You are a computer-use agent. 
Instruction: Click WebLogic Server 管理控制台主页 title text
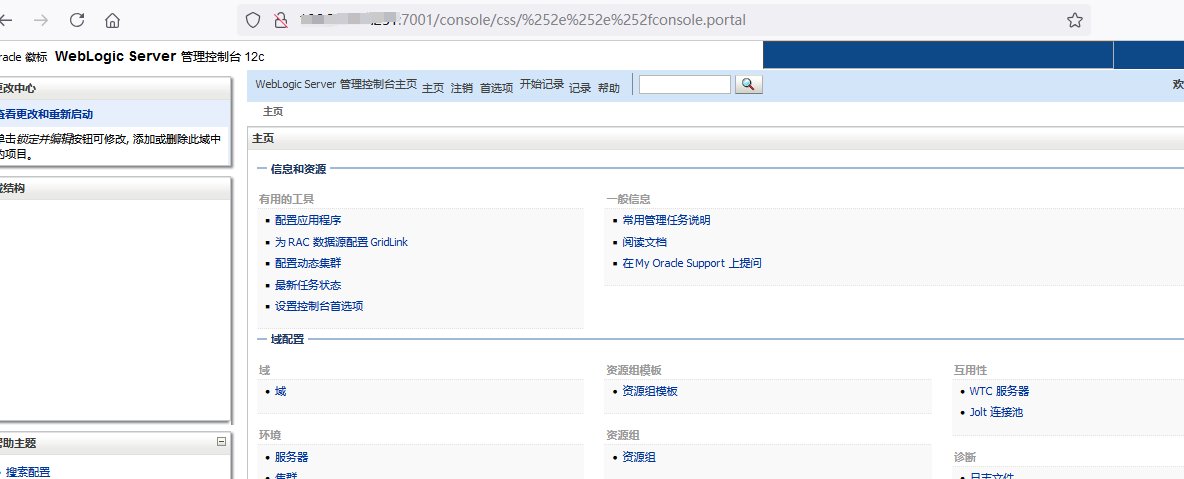coord(336,85)
